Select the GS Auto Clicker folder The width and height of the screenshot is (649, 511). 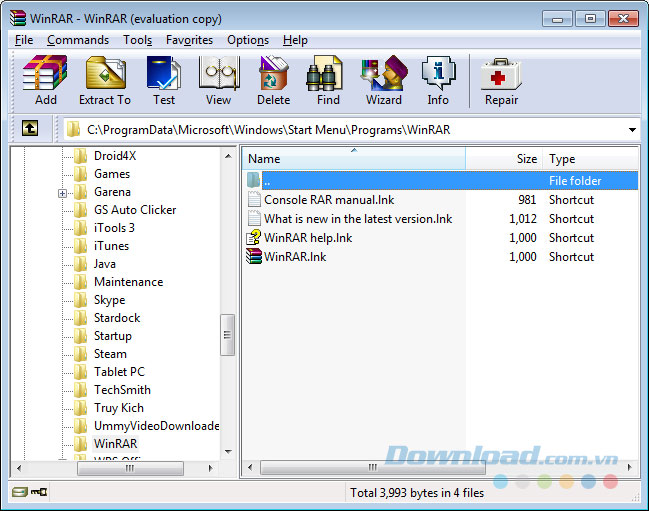135,210
